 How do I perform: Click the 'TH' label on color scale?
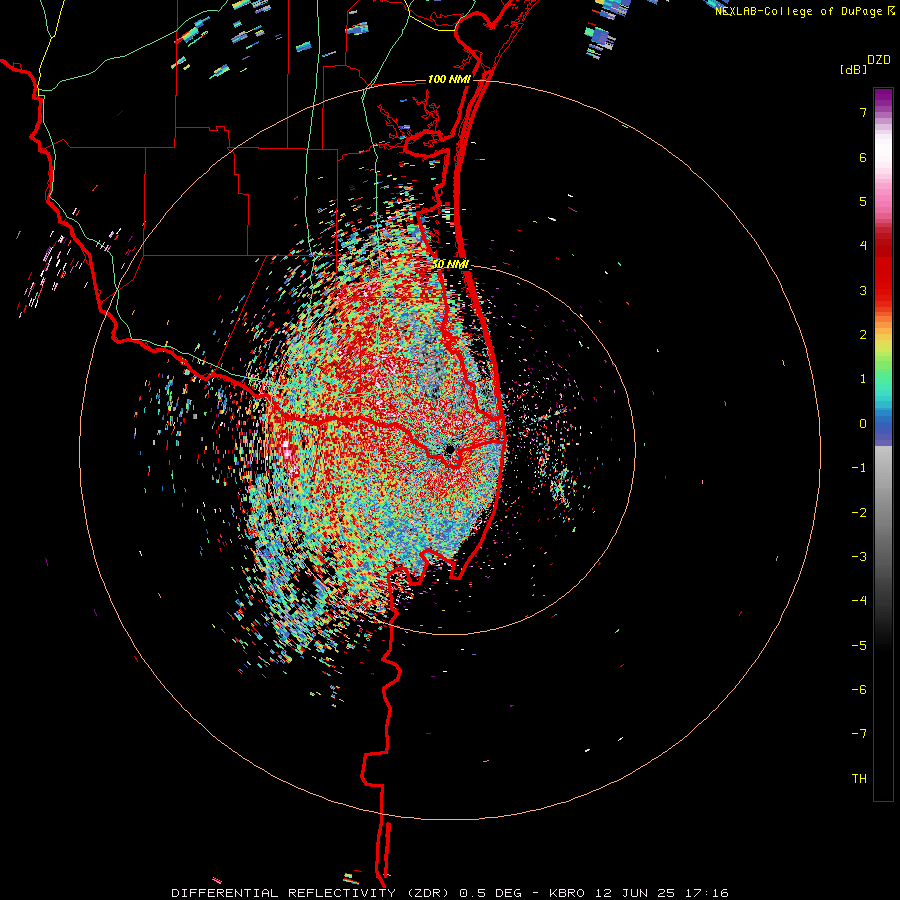pyautogui.click(x=859, y=779)
